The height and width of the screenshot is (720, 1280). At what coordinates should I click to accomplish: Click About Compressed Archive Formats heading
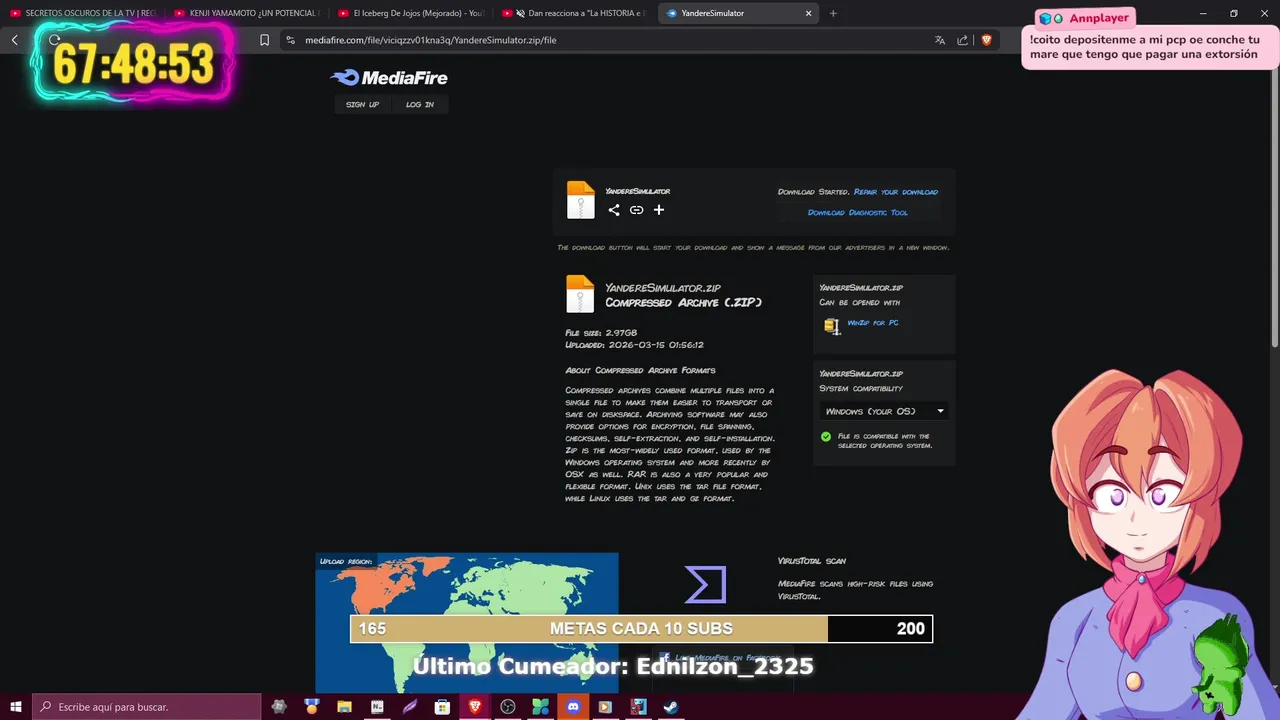click(x=640, y=371)
